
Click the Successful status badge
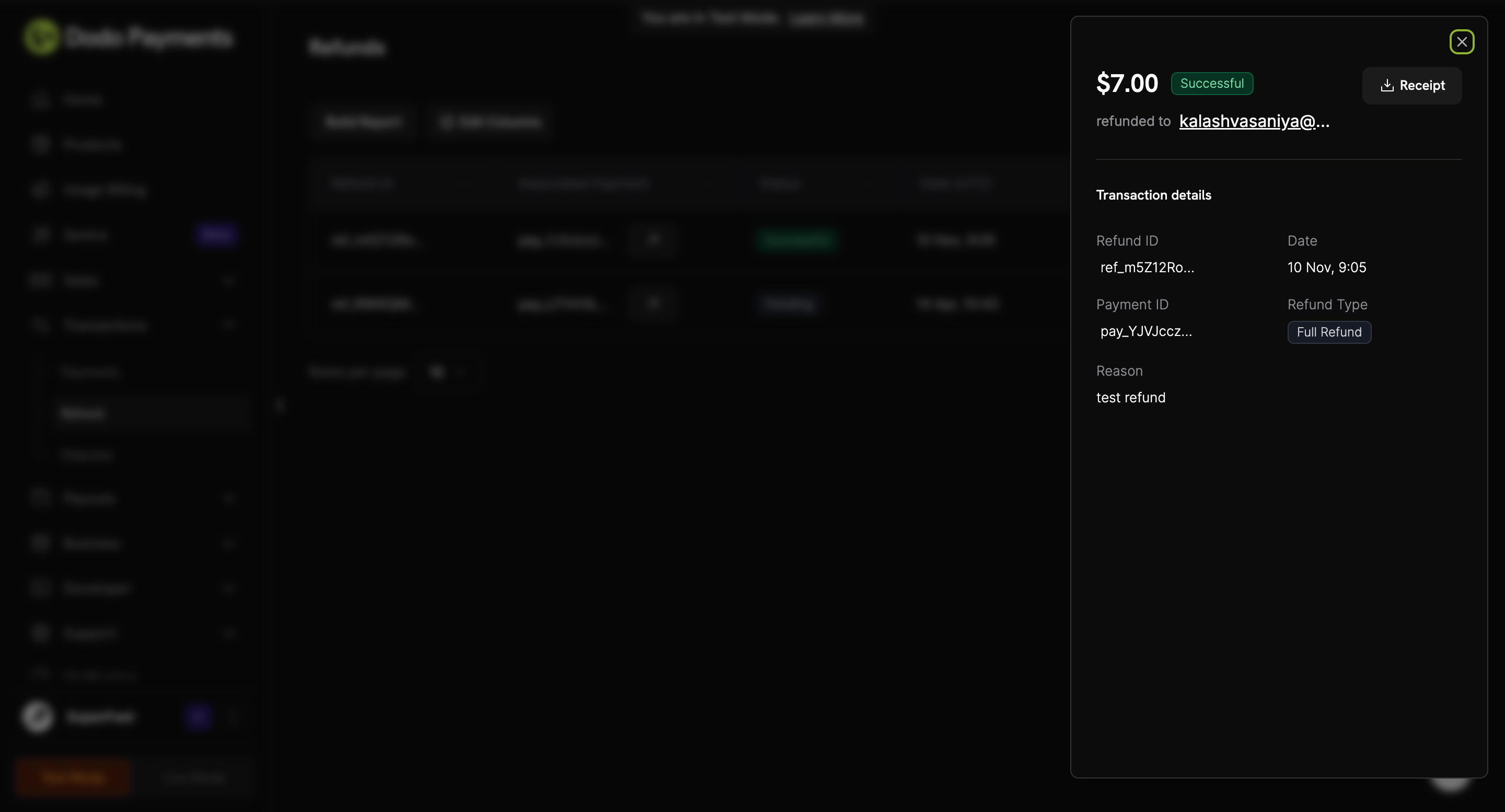click(x=1211, y=84)
